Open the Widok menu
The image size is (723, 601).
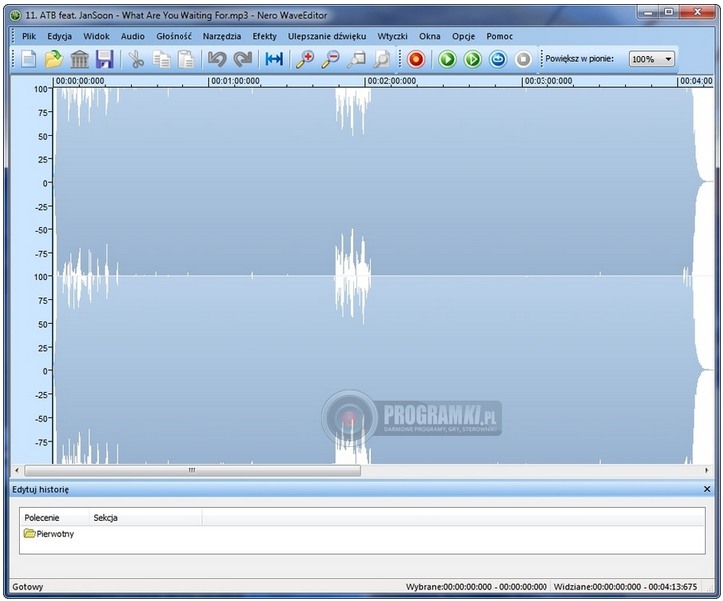coord(96,36)
